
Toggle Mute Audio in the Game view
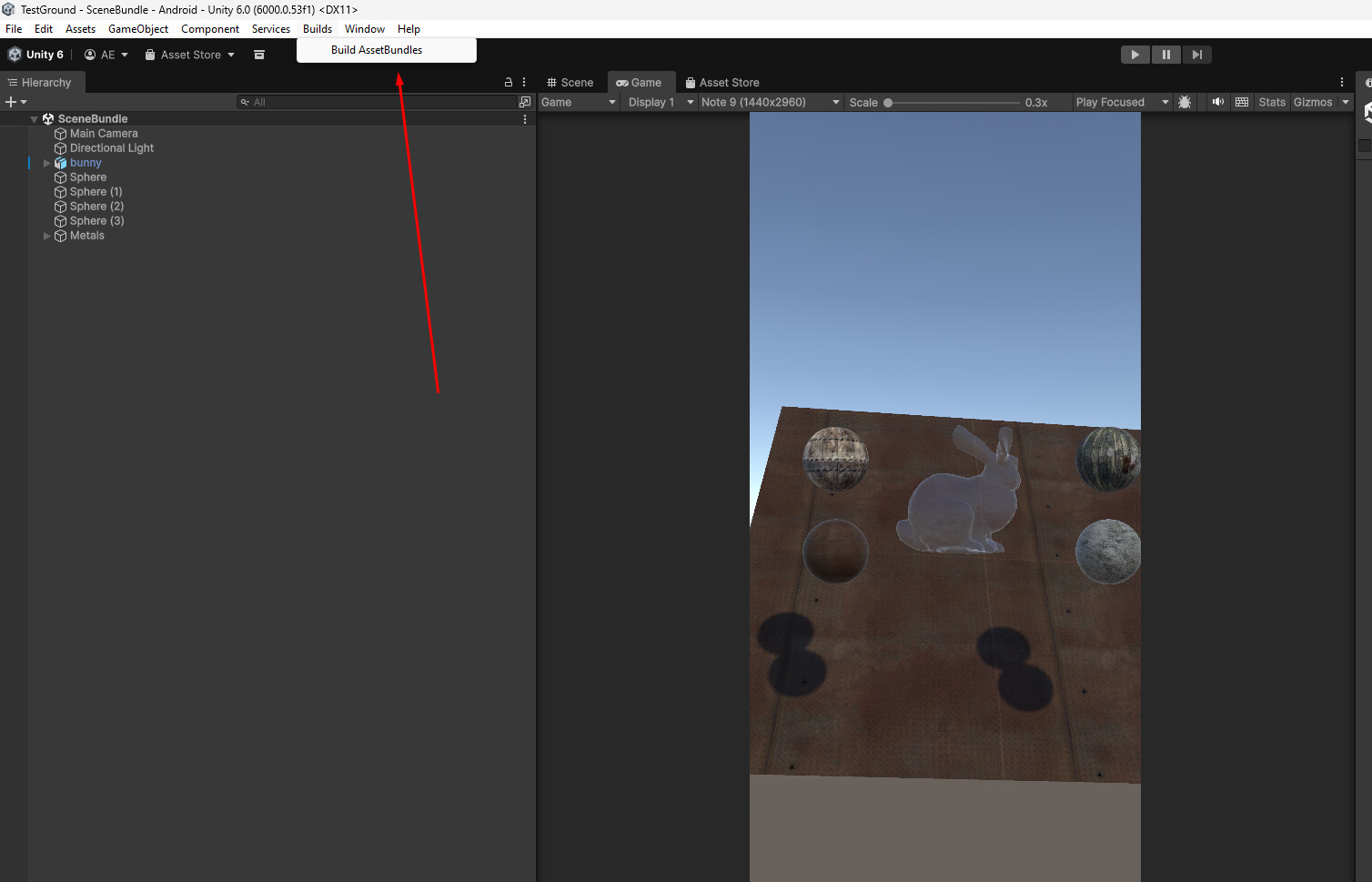[x=1218, y=101]
